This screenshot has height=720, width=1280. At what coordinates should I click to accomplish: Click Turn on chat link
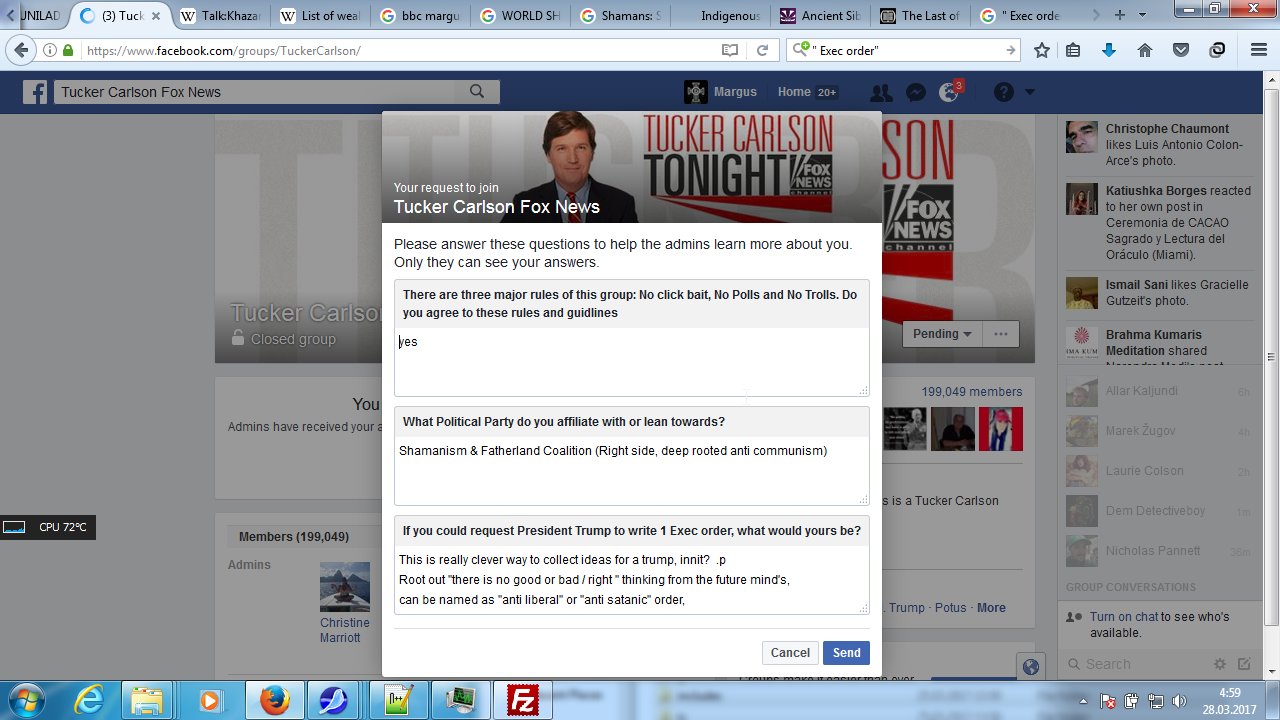tap(1124, 617)
